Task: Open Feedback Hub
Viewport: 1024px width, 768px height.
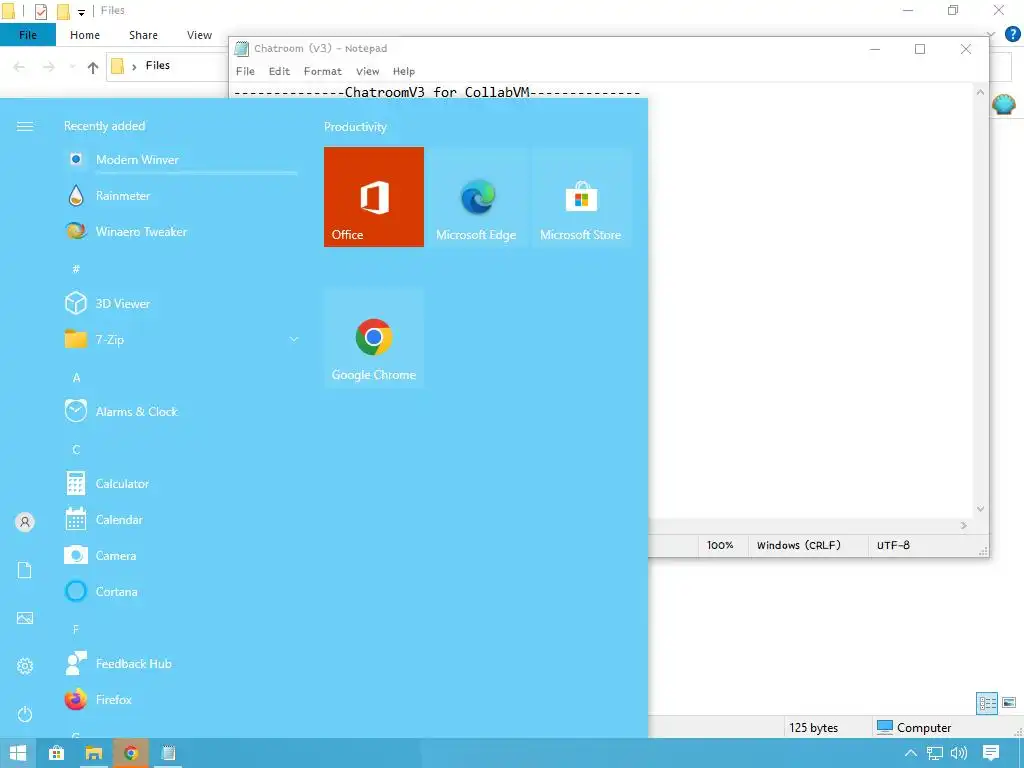Action: pos(181,664)
